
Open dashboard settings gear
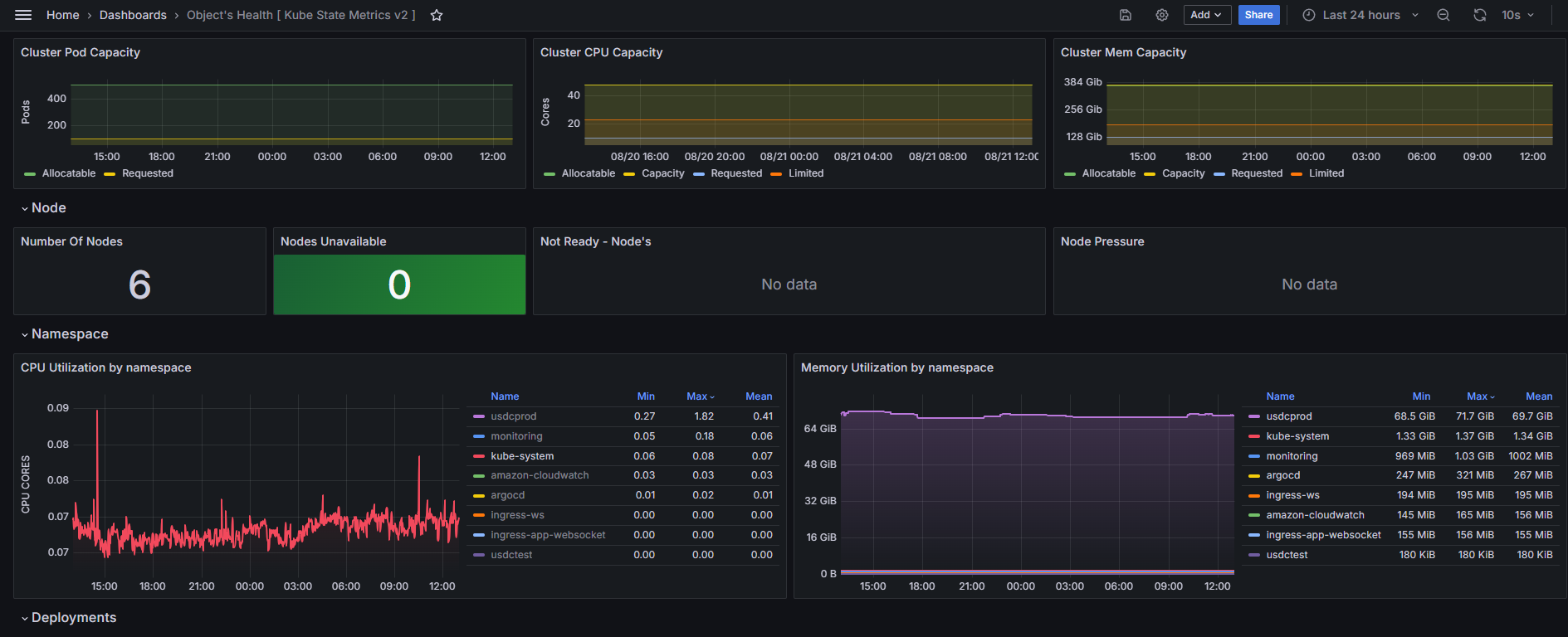tap(1162, 15)
